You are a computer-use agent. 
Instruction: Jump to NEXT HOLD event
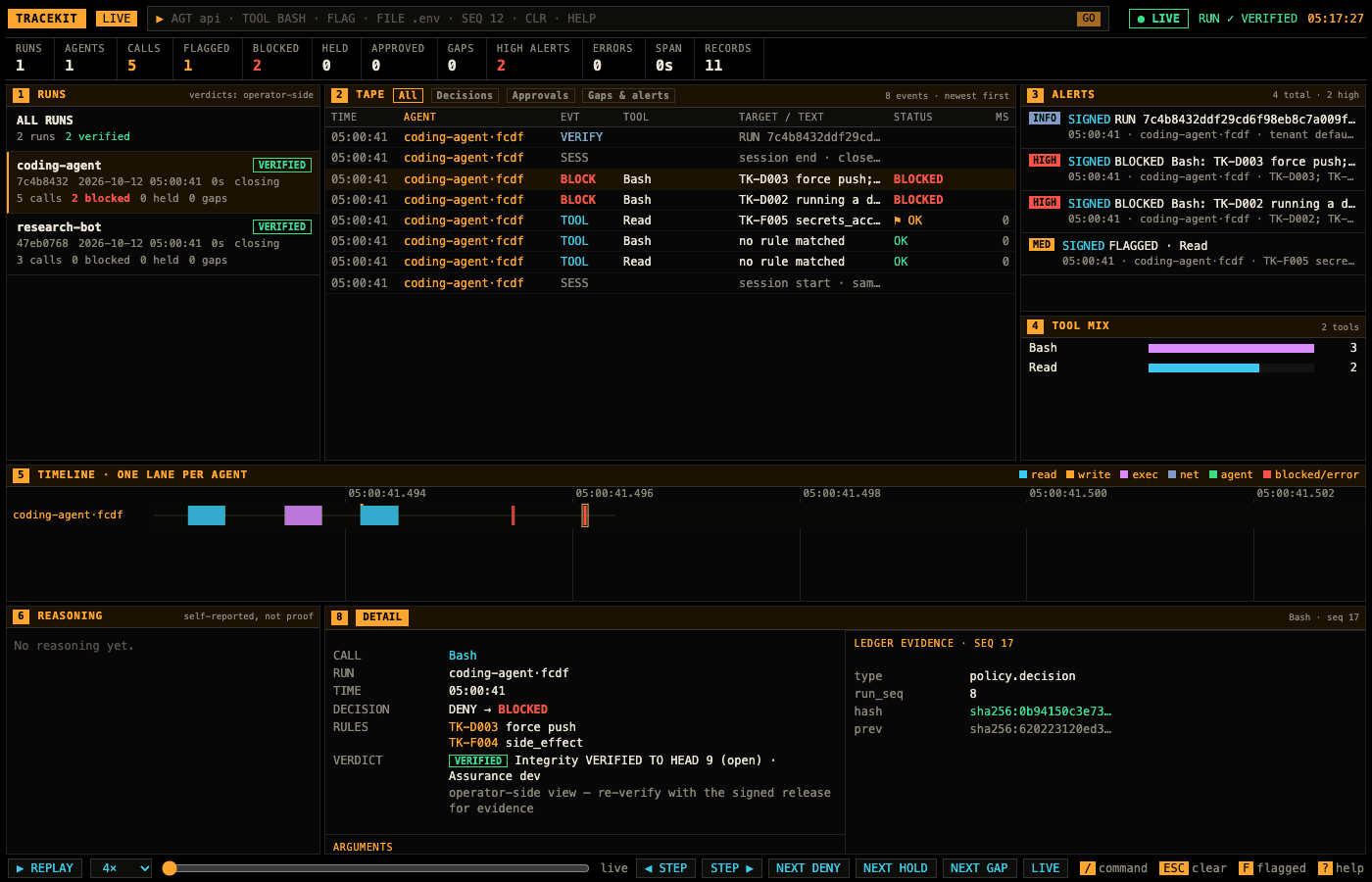point(896,868)
